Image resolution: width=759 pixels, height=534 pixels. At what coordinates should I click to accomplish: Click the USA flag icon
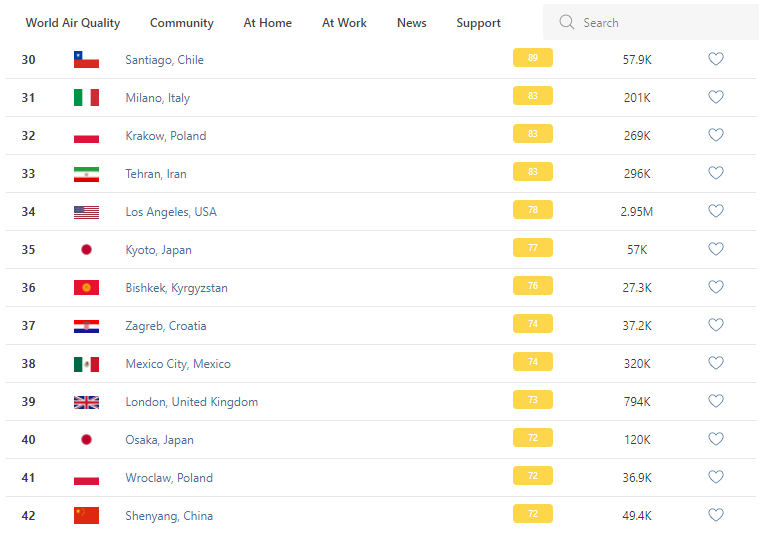tap(86, 212)
